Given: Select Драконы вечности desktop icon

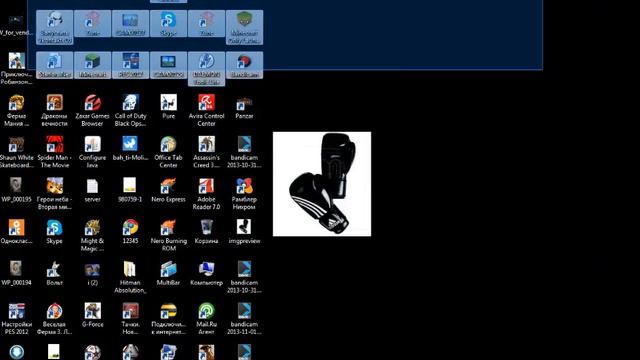Looking at the screenshot, I should (54, 111).
